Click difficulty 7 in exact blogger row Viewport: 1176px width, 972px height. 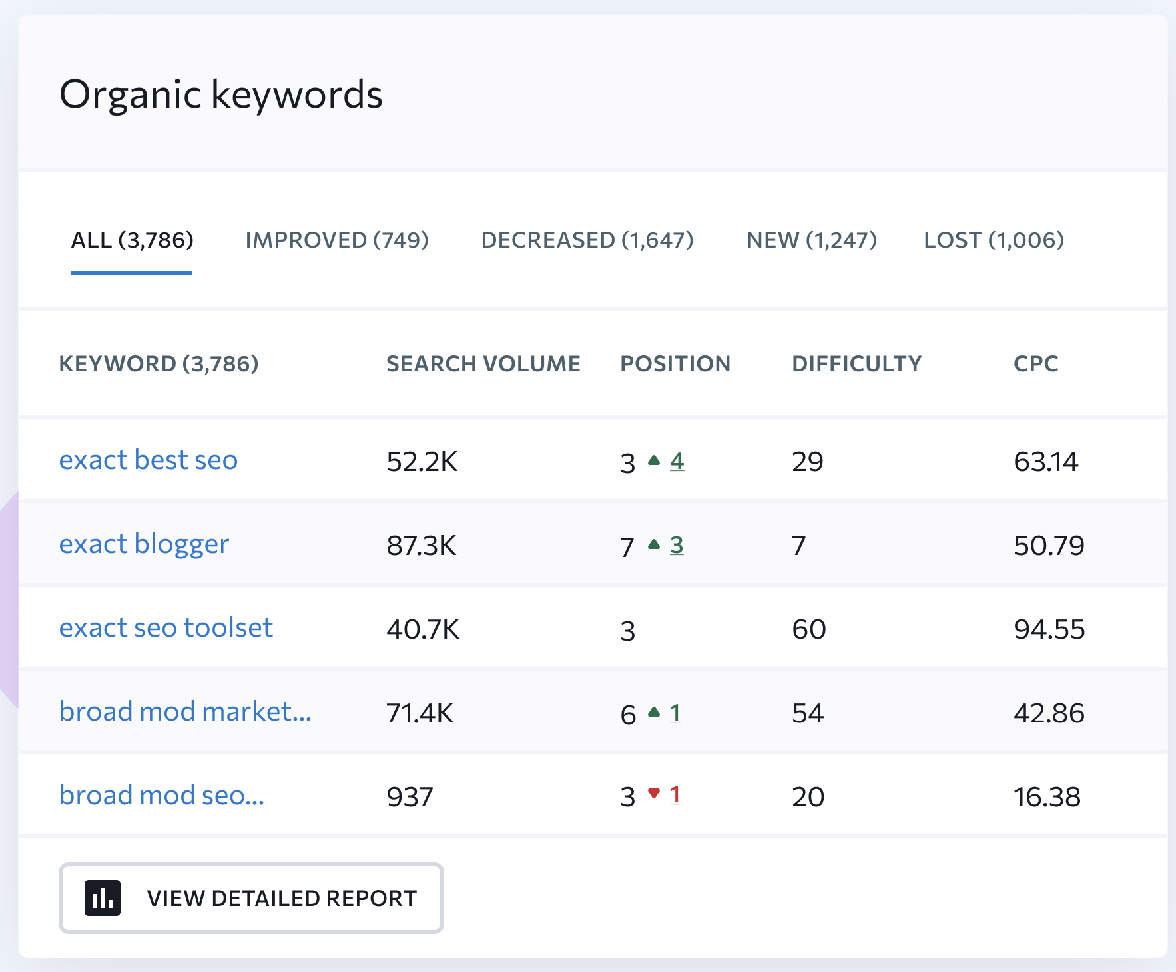point(799,545)
